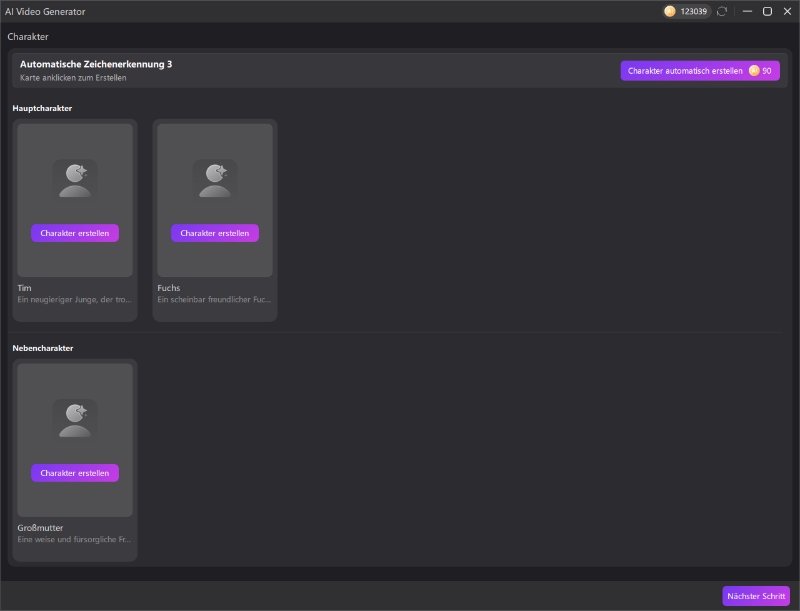
Task: Open Großmutter description 'Eine weise und fürsorgliche'
Action: tap(75, 540)
